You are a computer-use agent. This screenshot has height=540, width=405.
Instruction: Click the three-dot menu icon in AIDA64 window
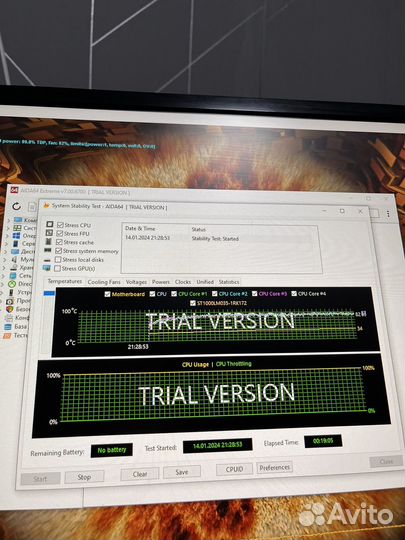click(x=388, y=214)
